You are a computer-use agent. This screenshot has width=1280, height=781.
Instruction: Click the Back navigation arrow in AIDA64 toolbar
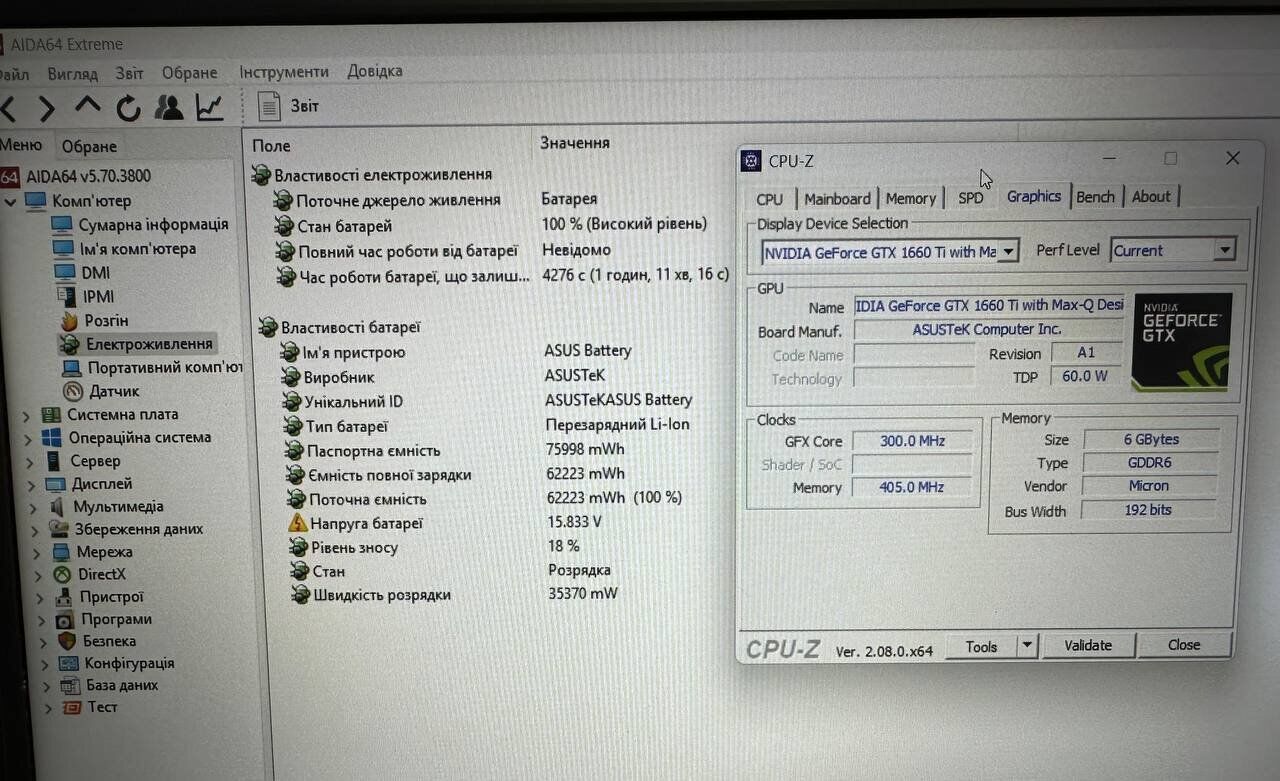coord(8,108)
